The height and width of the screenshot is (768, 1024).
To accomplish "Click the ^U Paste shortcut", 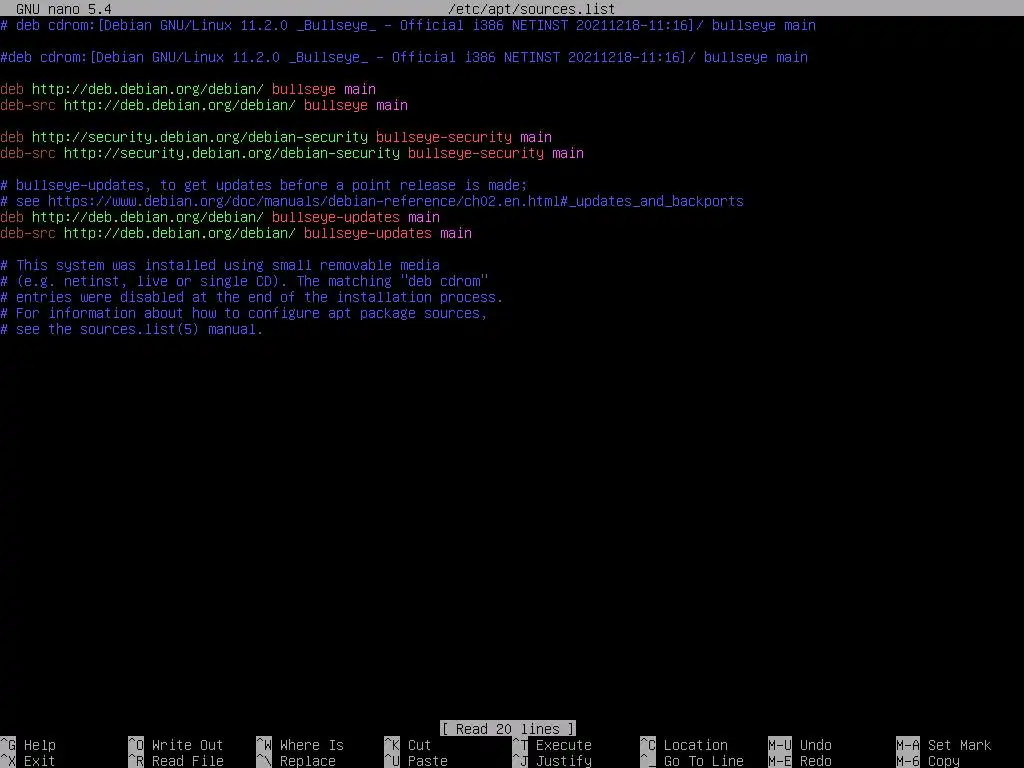I will [x=416, y=761].
